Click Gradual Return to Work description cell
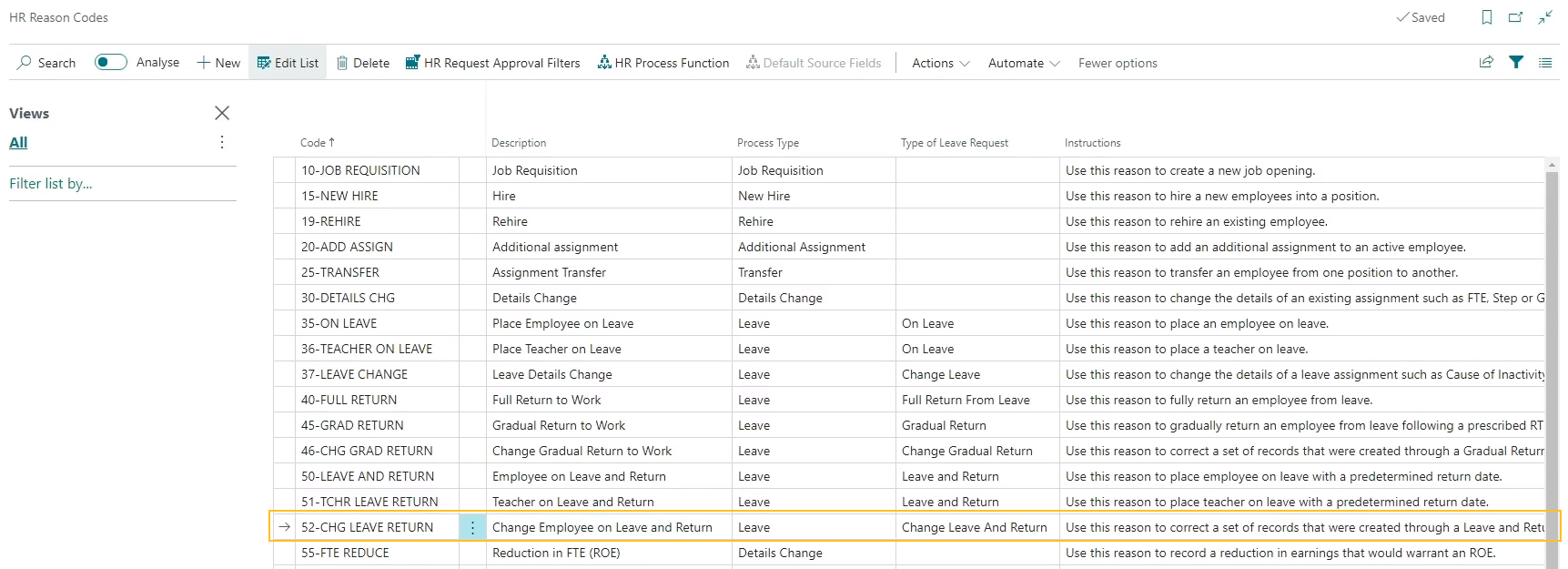1568x569 pixels. [x=609, y=425]
